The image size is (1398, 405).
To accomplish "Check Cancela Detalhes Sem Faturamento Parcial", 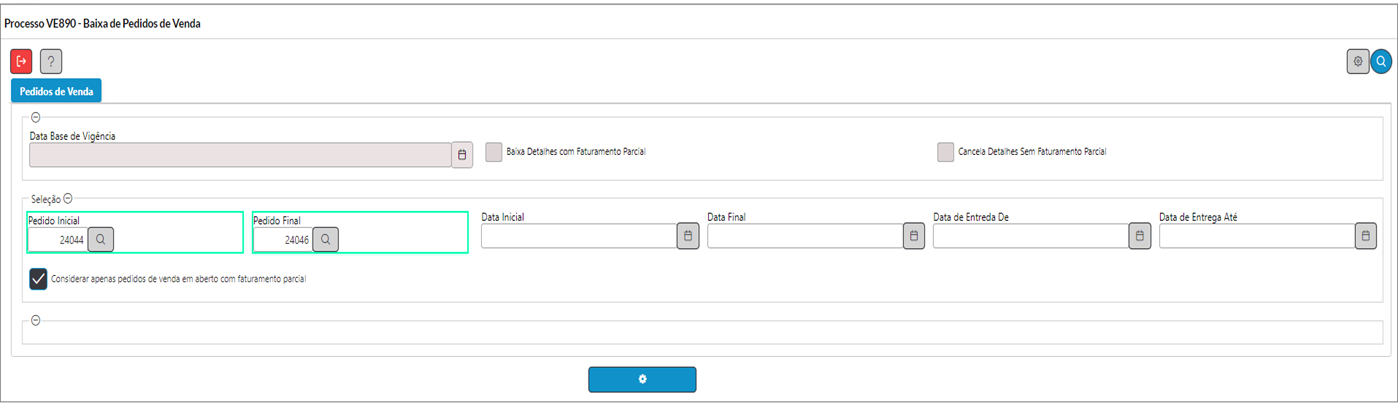I will click(x=945, y=152).
